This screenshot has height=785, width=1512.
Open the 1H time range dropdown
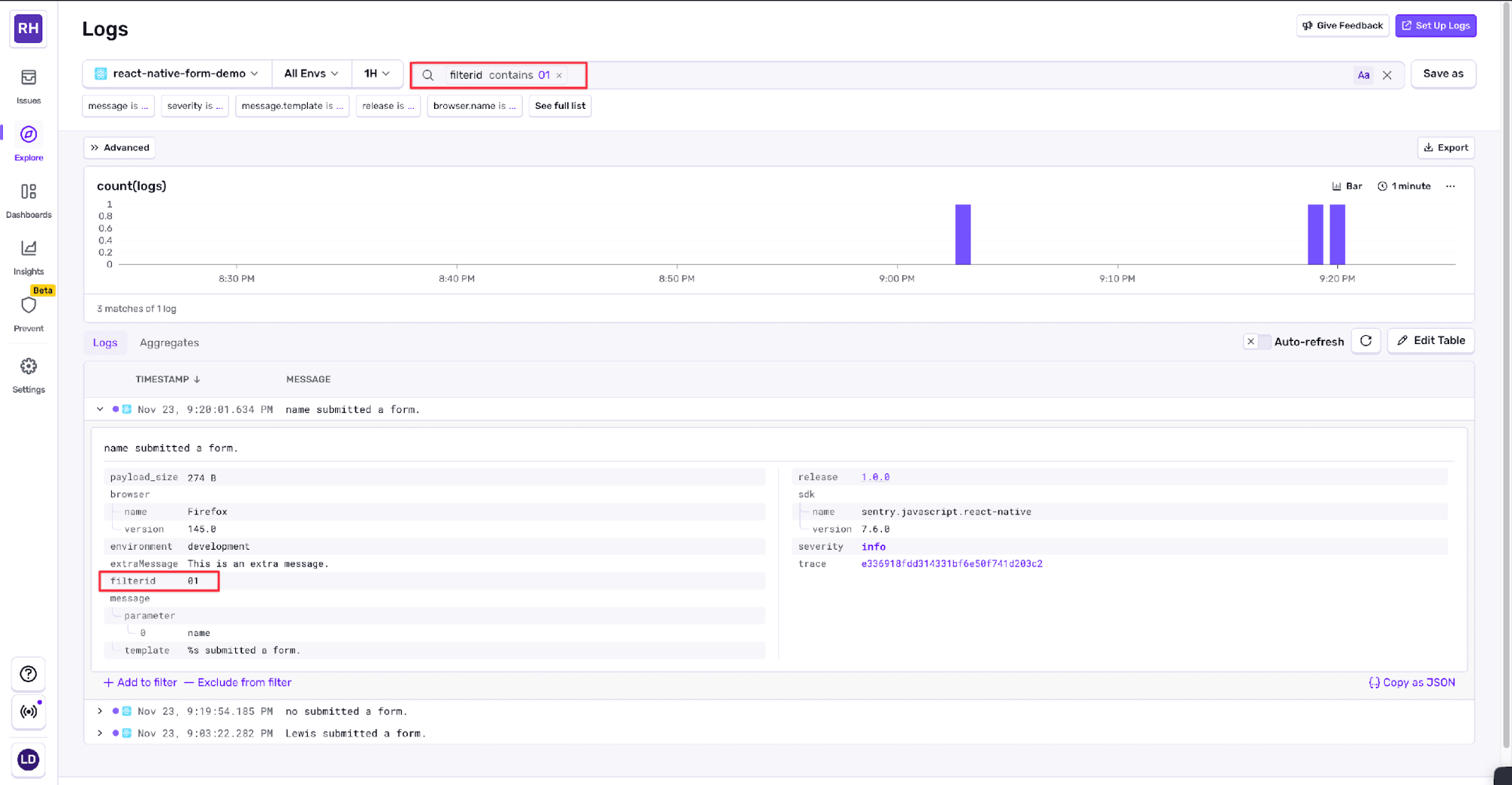[377, 73]
